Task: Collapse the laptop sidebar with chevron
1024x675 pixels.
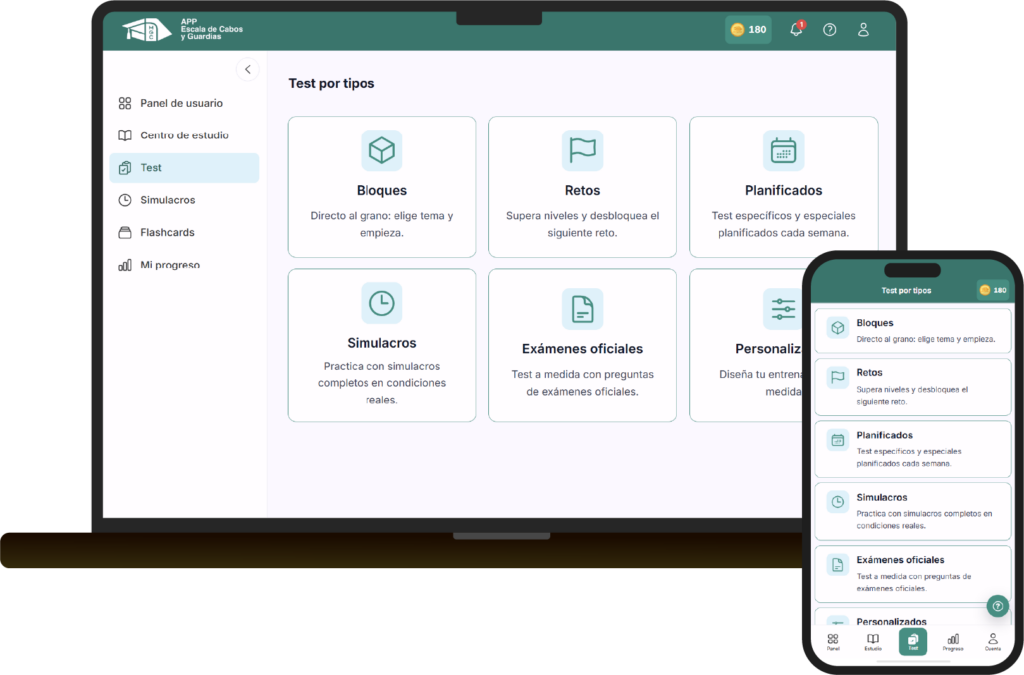Action: [x=248, y=69]
